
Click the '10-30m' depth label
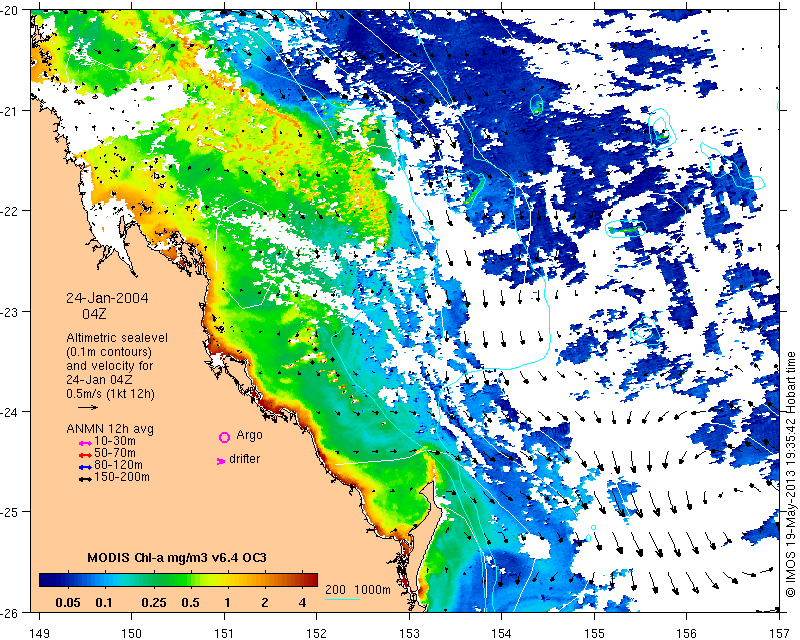pos(115,440)
